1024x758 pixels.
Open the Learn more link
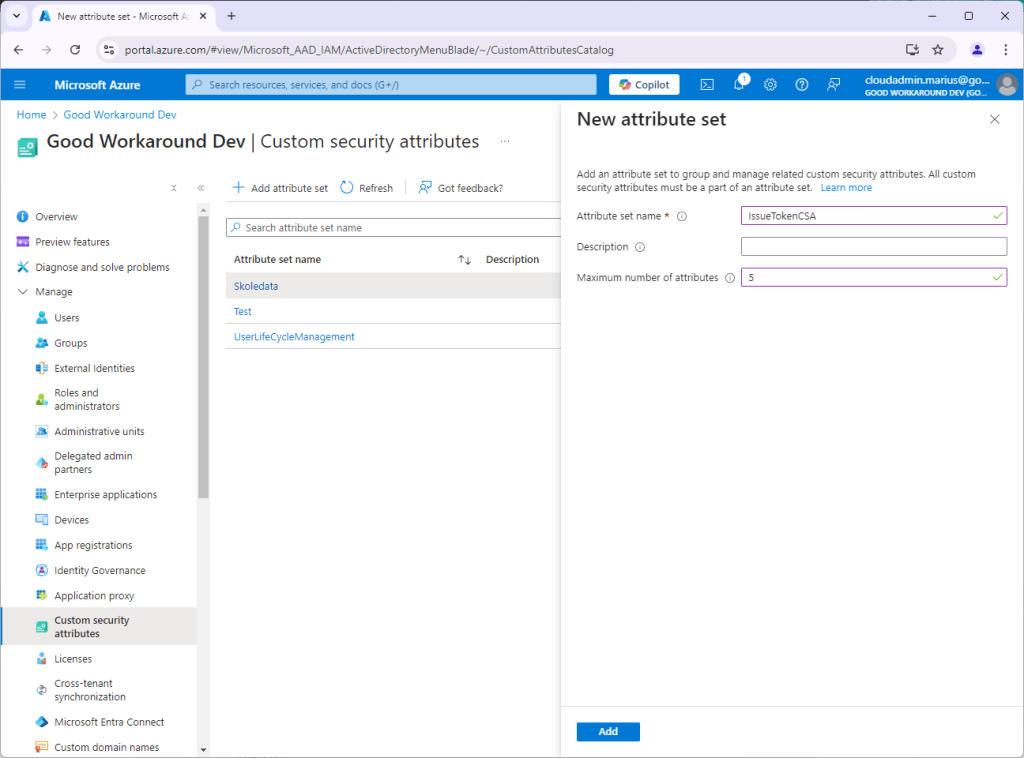(846, 188)
